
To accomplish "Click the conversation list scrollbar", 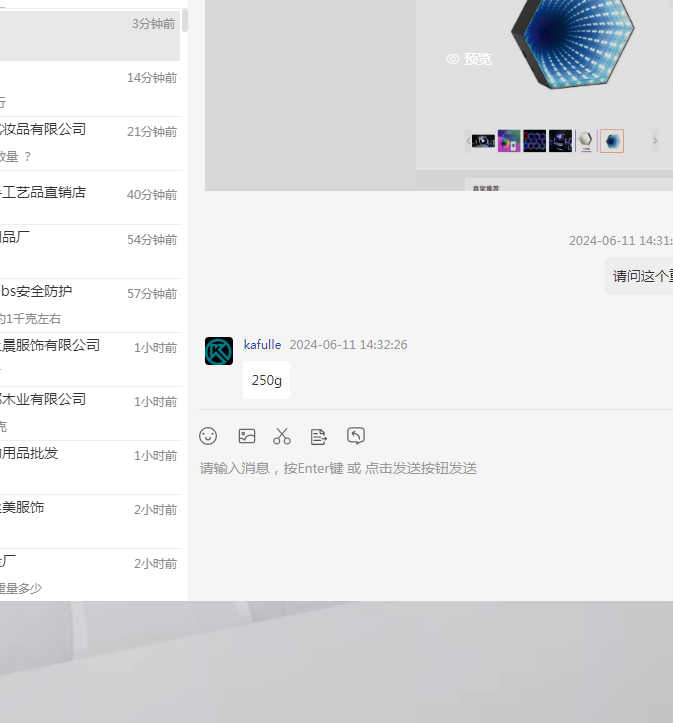I will tap(185, 20).
